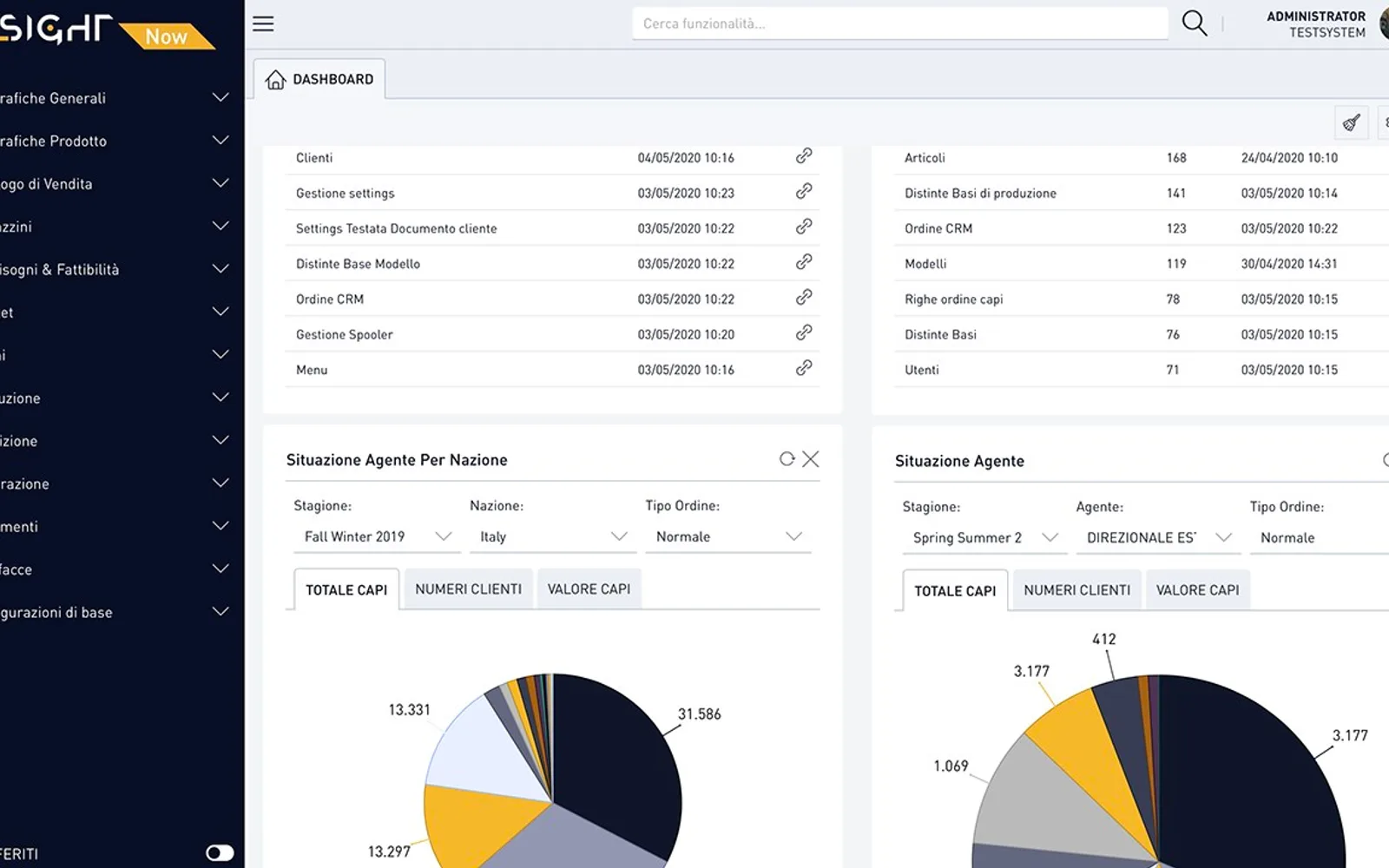
Task: Close Situazione Agente Per Nazione widget
Action: 811,459
